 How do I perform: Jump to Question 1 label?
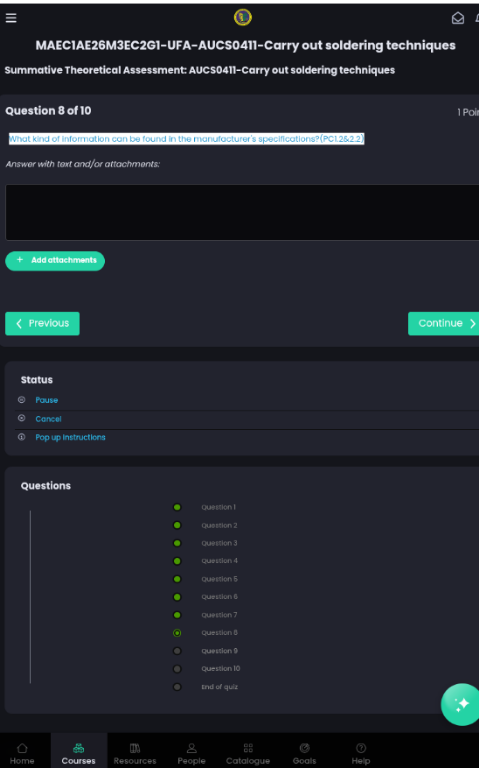[x=218, y=507]
